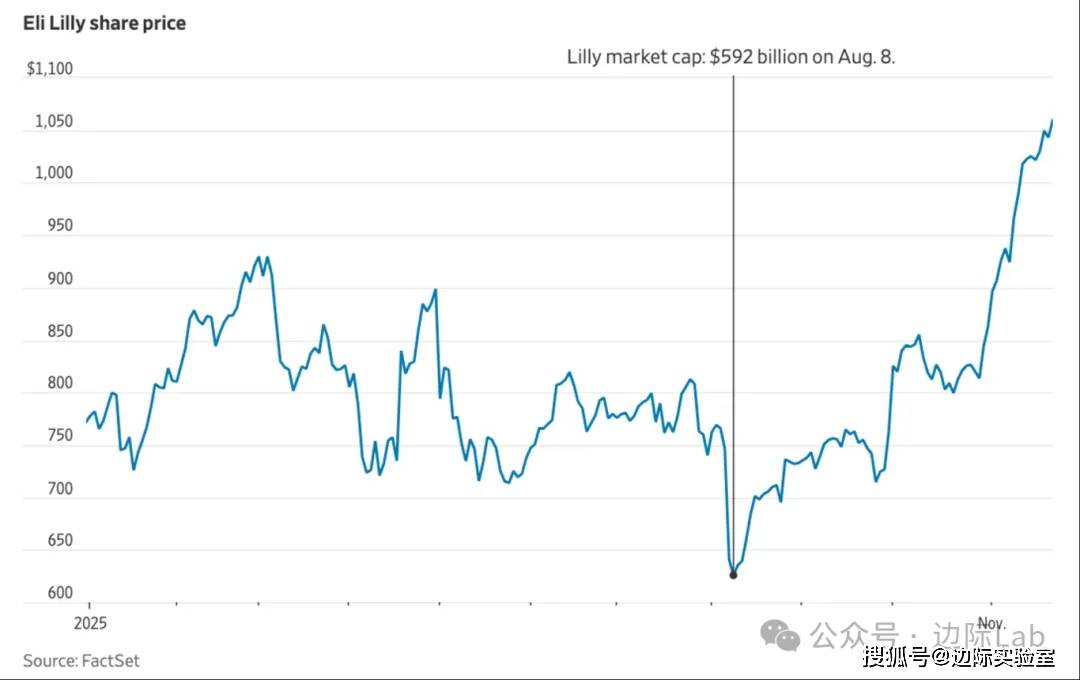Select the 950 y-axis label
Viewport: 1080px width, 680px height.
[x=59, y=226]
